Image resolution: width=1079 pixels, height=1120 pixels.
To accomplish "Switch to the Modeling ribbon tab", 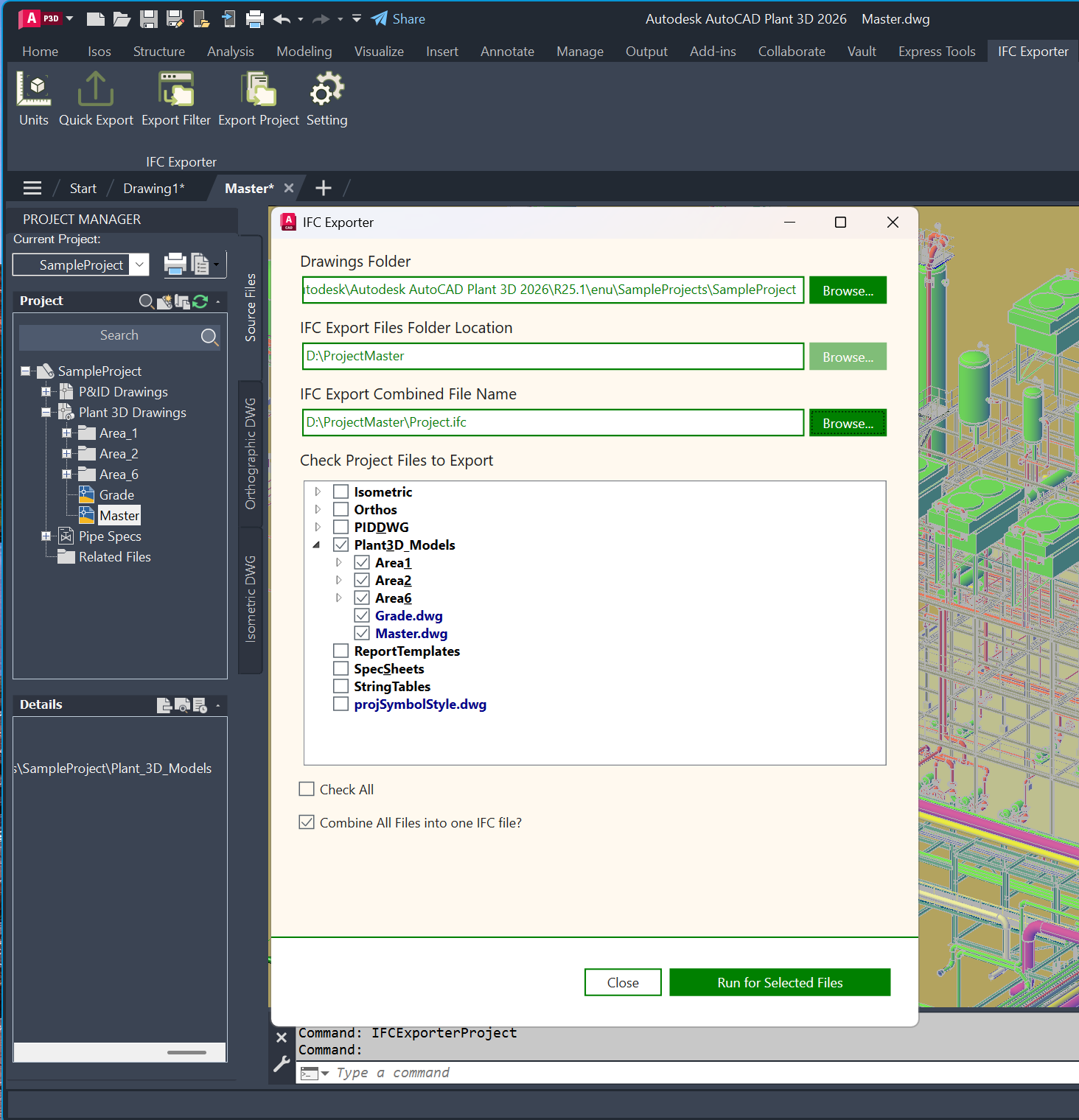I will 304,52.
